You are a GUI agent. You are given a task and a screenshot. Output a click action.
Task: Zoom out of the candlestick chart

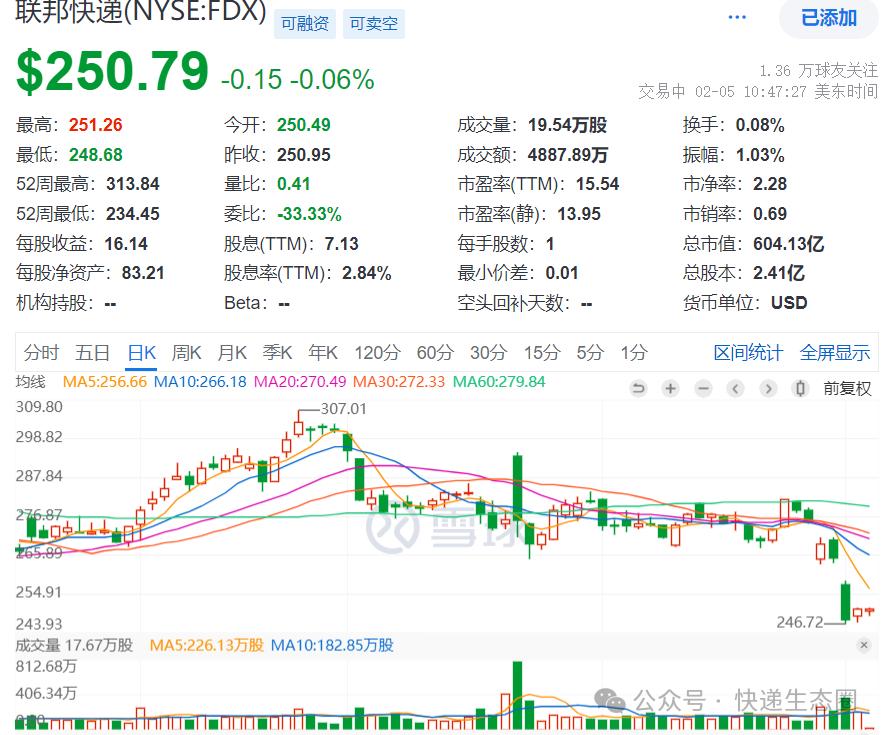[x=702, y=388]
